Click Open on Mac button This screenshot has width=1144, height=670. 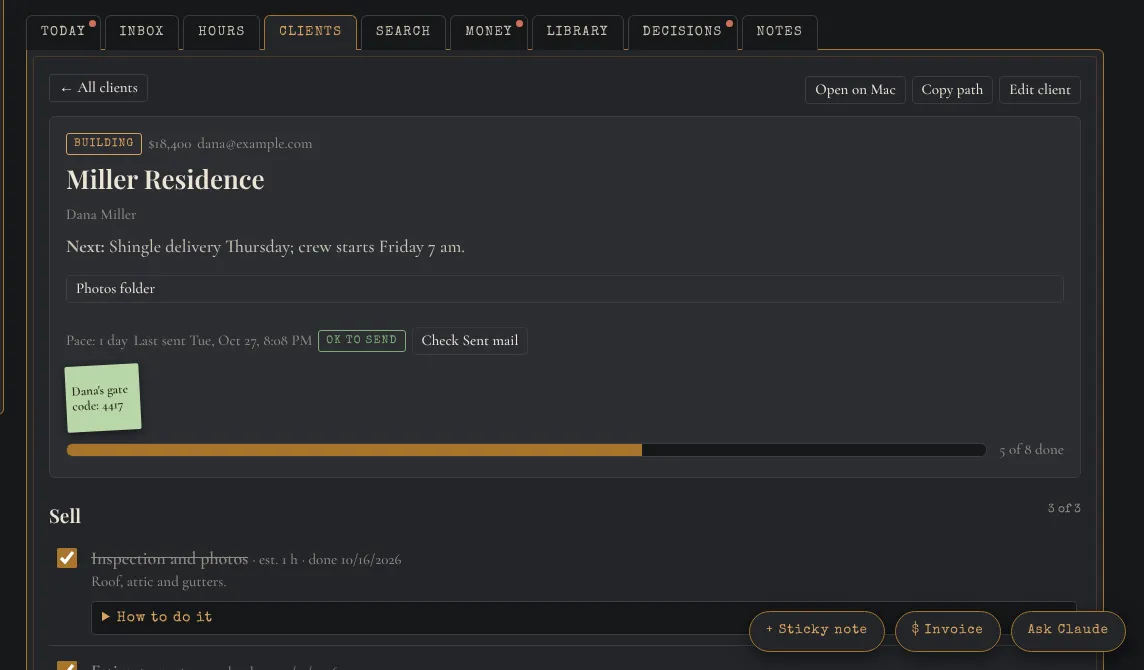pyautogui.click(x=855, y=90)
